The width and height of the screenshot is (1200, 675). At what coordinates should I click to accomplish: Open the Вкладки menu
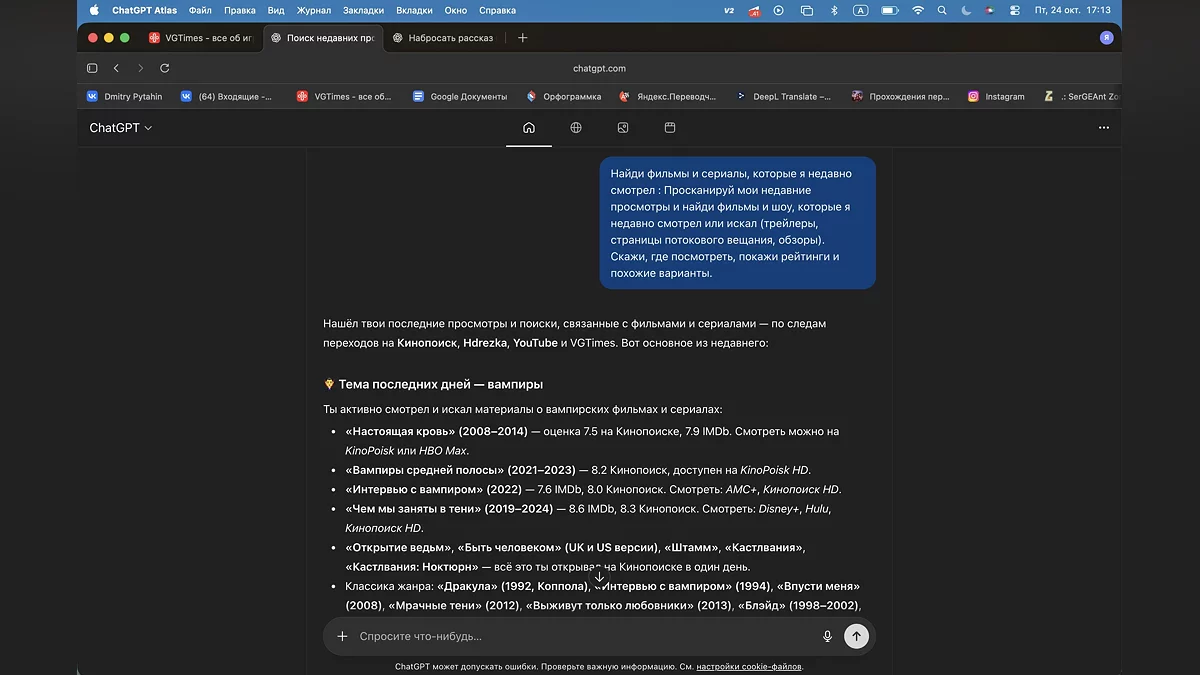pyautogui.click(x=414, y=10)
